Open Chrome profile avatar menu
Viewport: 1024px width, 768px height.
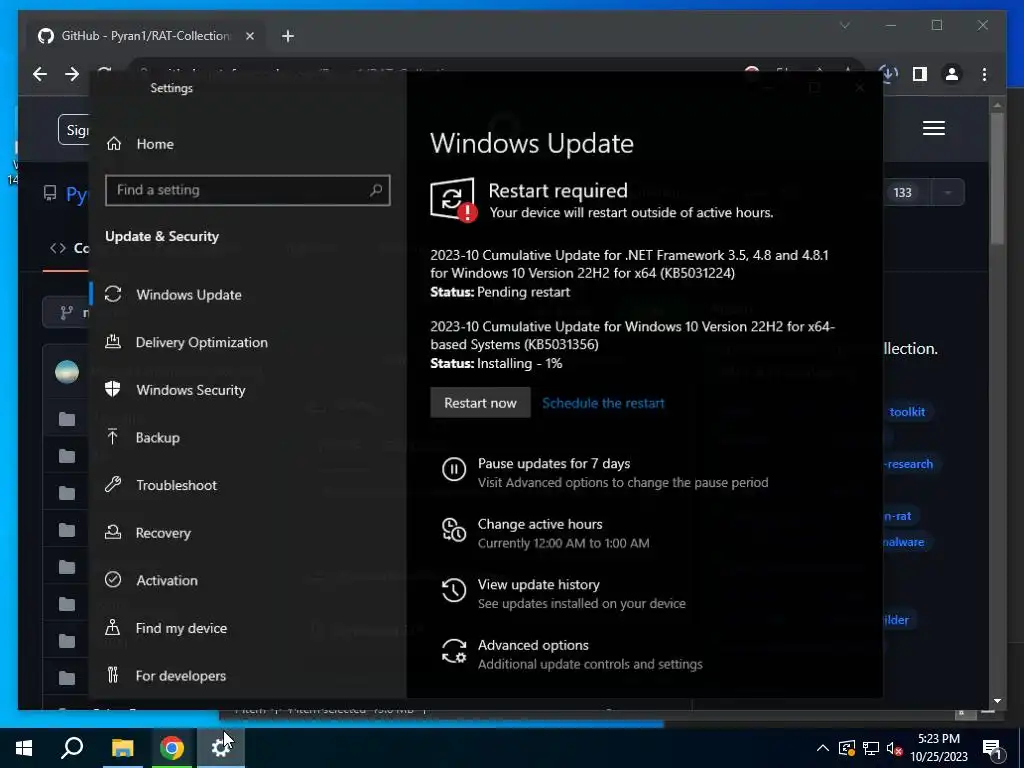952,74
